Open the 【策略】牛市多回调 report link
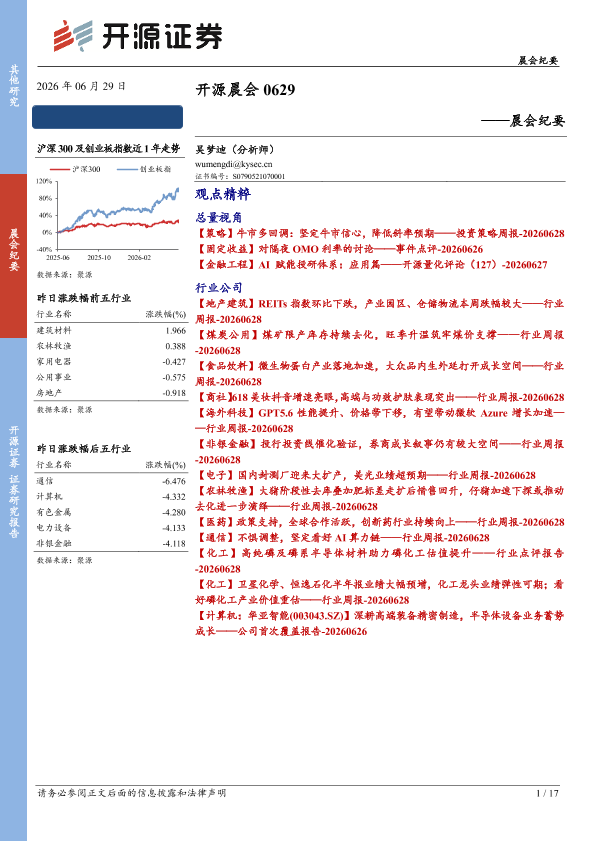Screen dimensions: 595x841 point(380,233)
